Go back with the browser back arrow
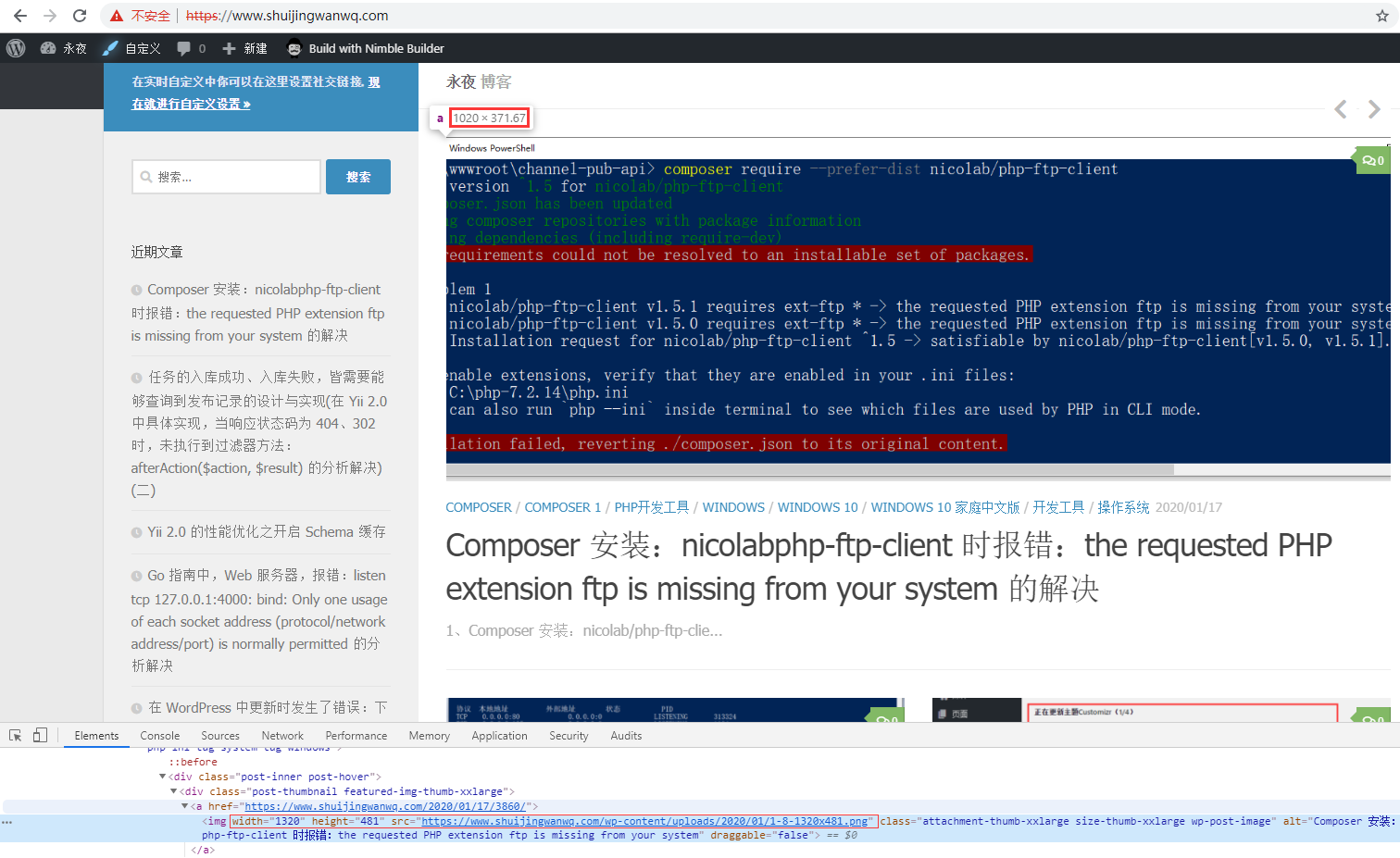Screen dimensions: 1400x858 click(20, 16)
